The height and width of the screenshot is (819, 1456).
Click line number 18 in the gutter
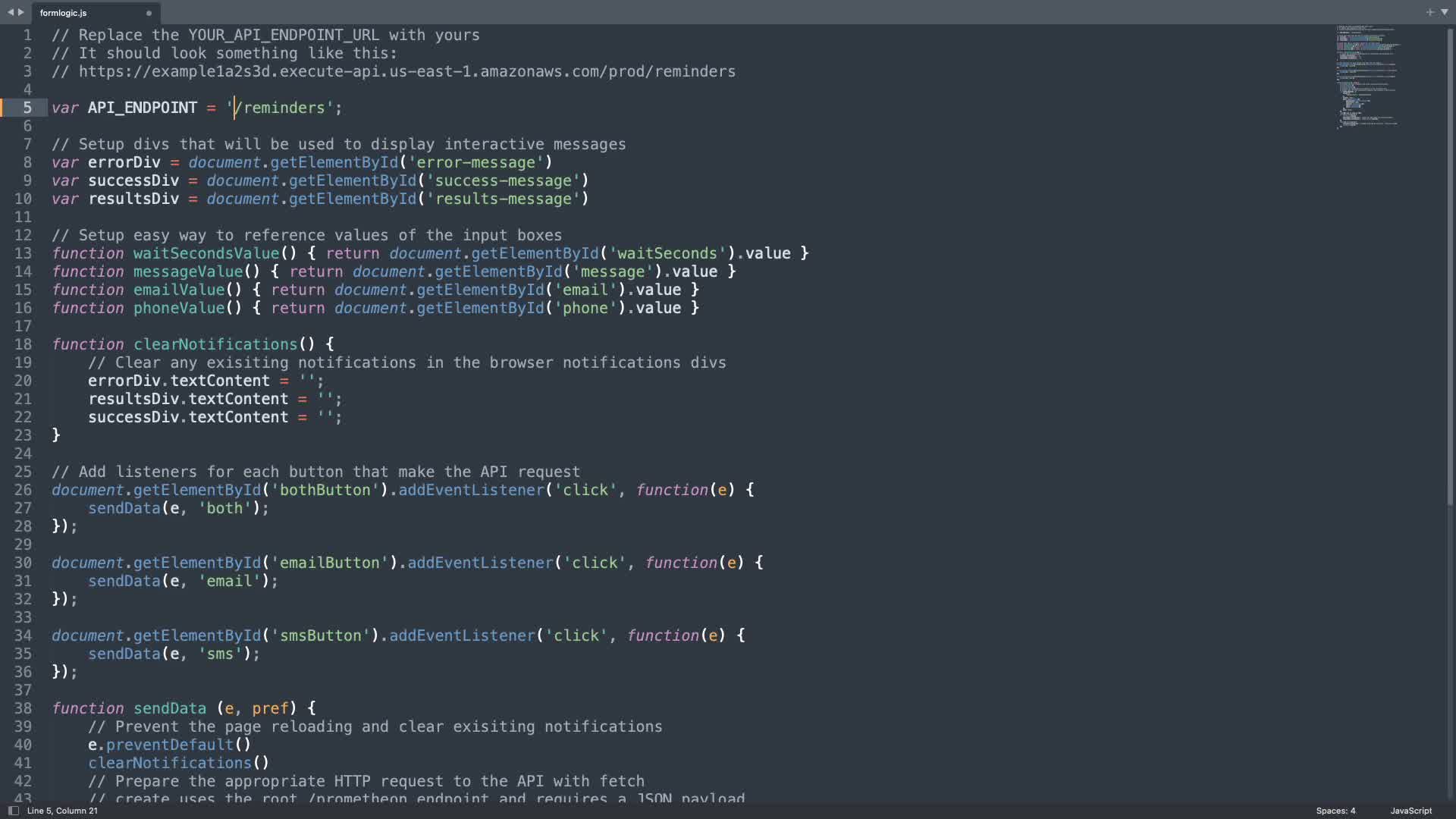click(x=24, y=344)
